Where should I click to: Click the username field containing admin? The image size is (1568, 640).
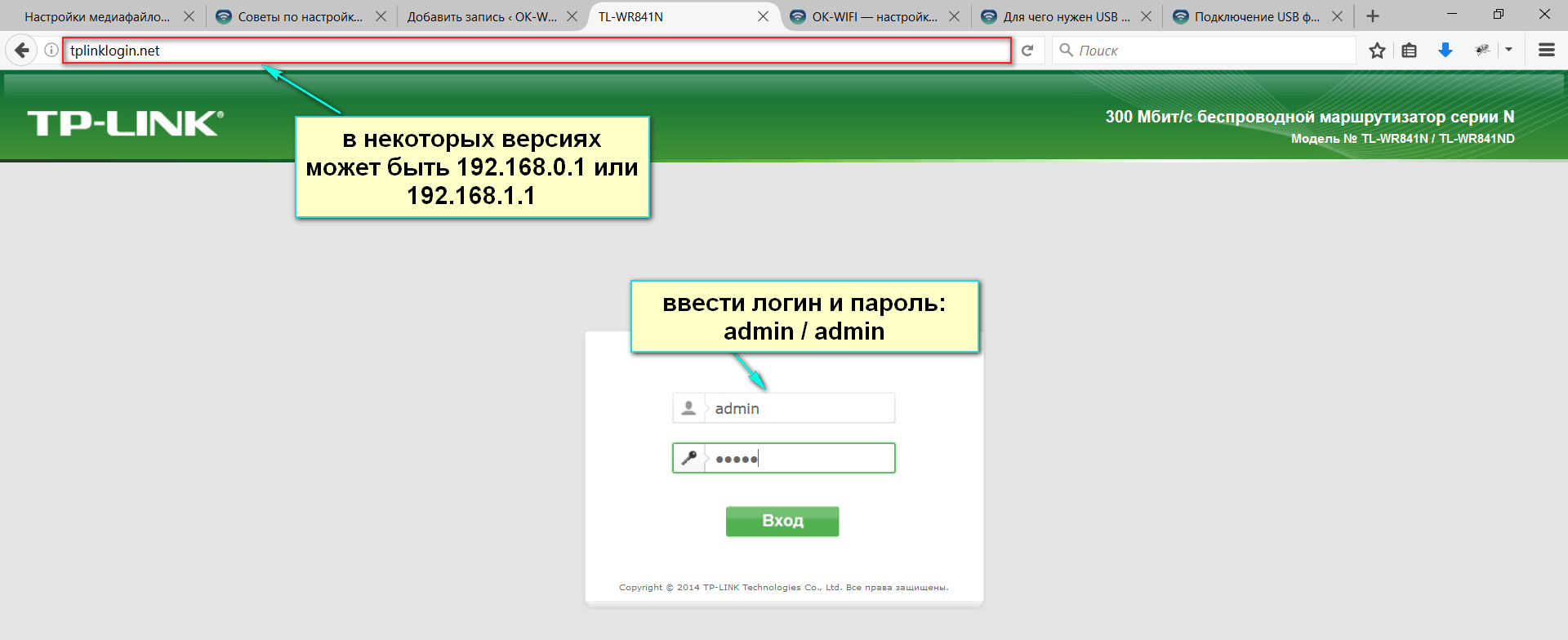click(x=784, y=408)
